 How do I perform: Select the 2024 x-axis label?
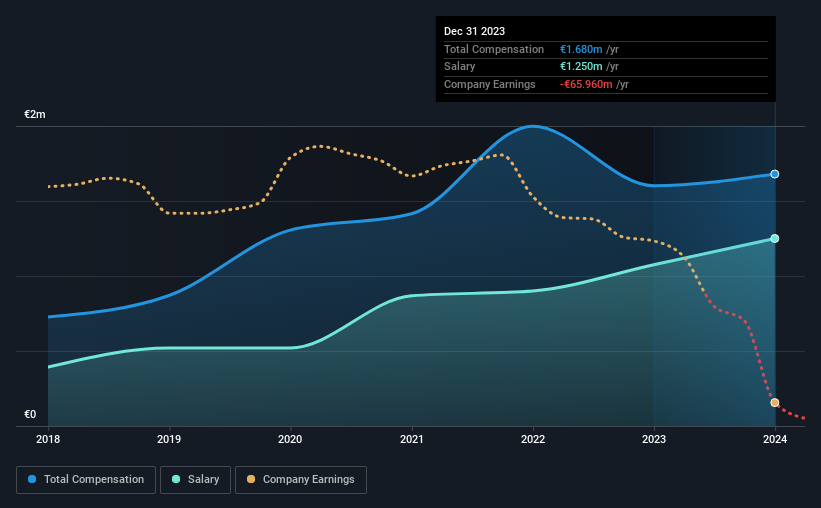[775, 439]
